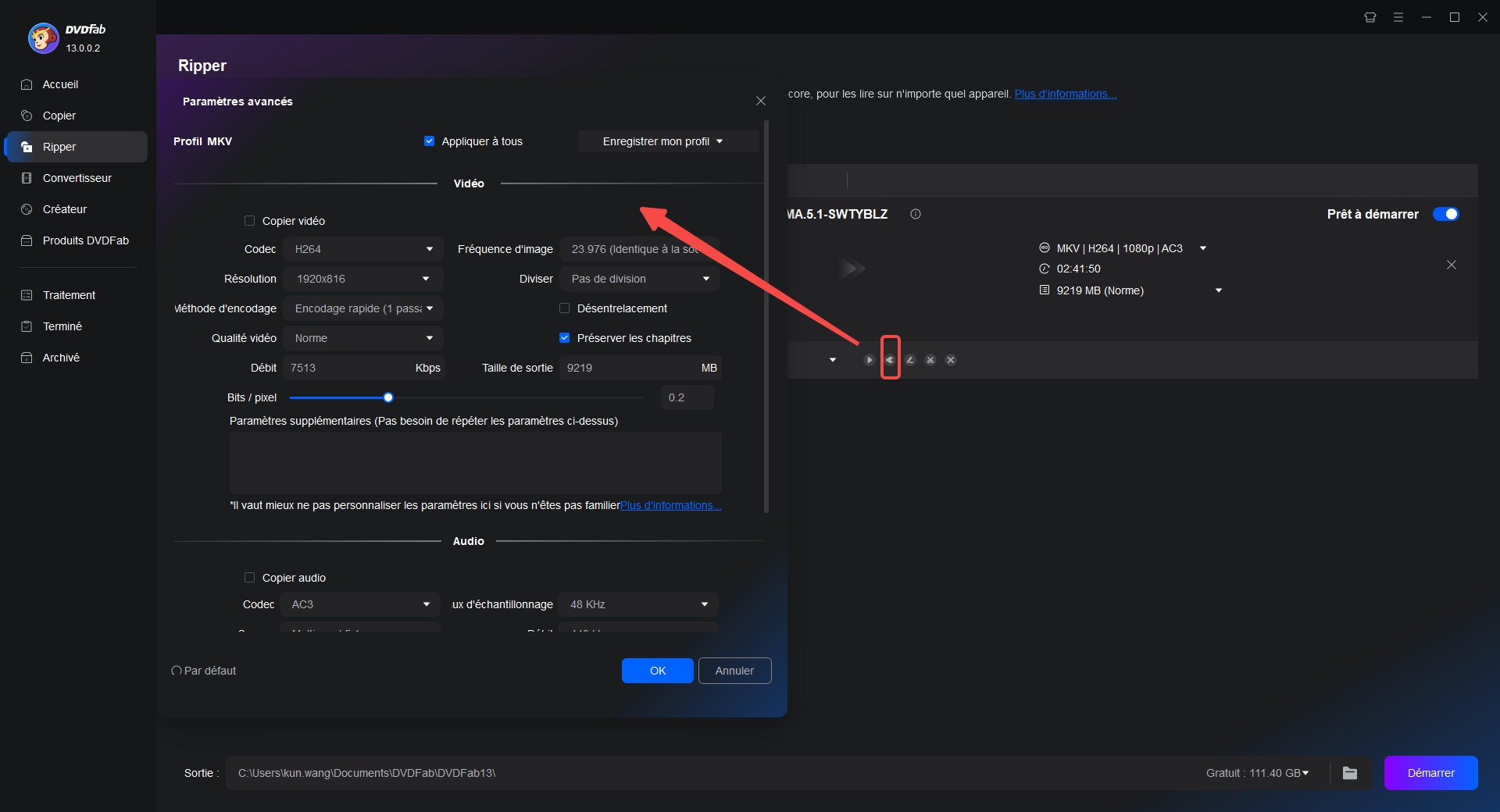The height and width of the screenshot is (812, 1500).
Task: Select Ripper in sidebar
Action: tap(76, 147)
